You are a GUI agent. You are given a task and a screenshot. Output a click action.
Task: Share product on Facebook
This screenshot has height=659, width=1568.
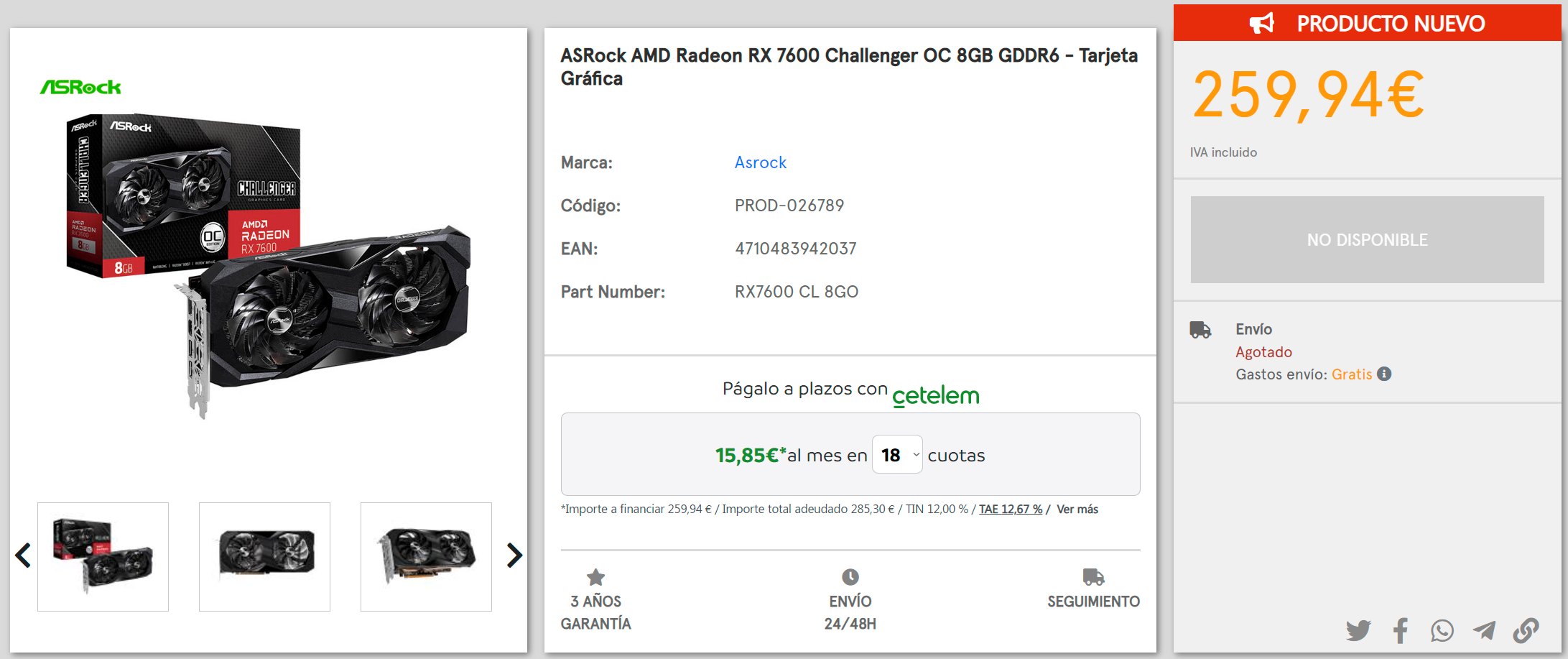click(x=1401, y=630)
